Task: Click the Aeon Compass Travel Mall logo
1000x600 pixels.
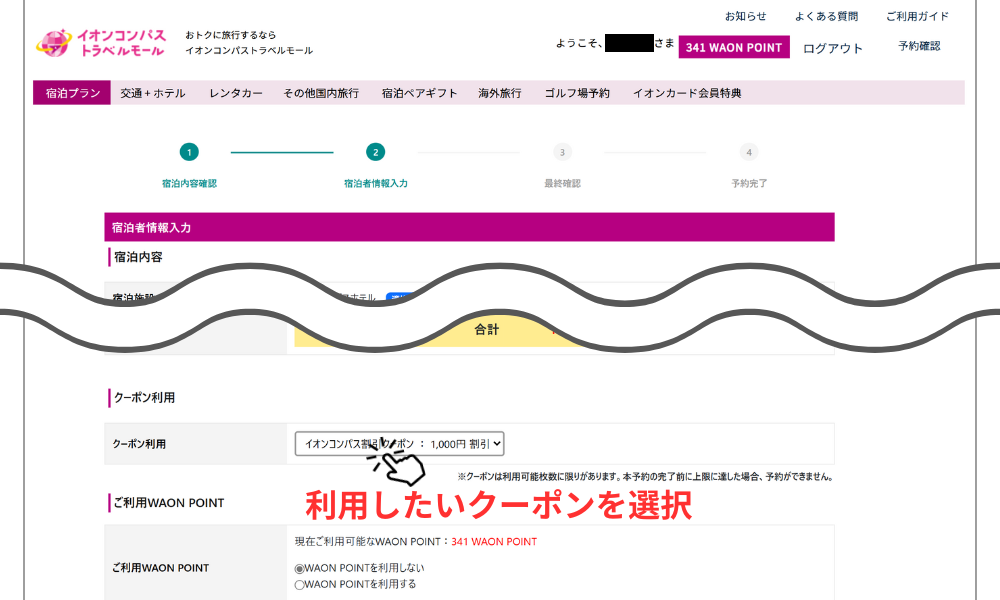Action: [101, 43]
